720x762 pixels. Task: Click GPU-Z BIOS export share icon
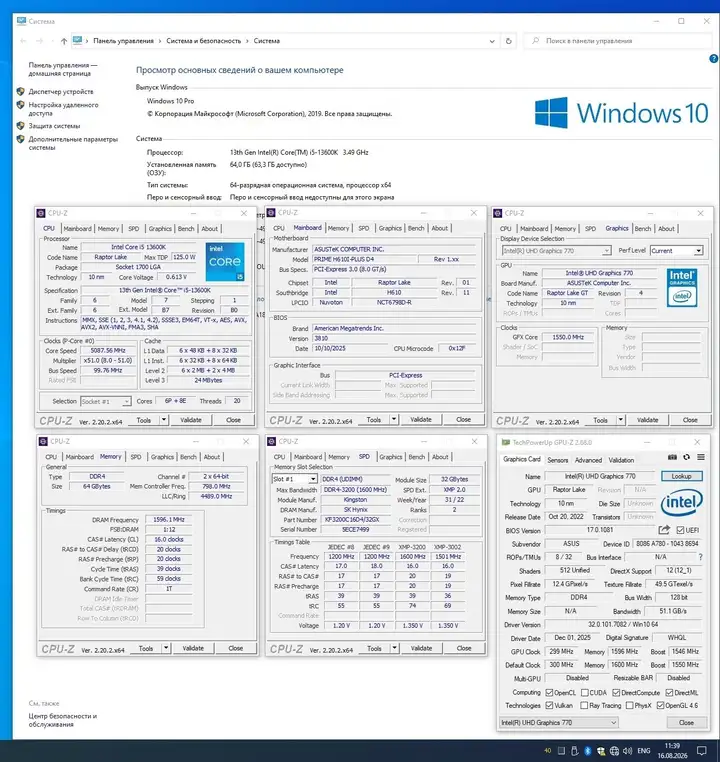point(664,530)
